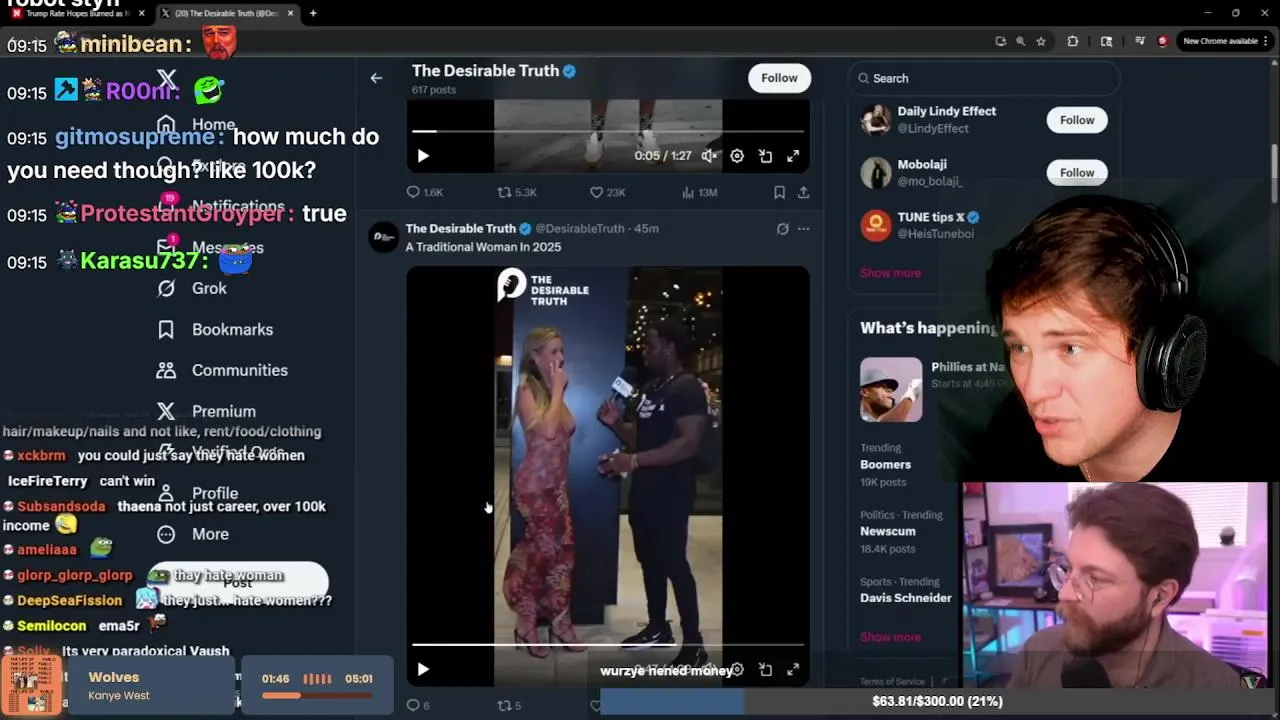The height and width of the screenshot is (720, 1280).
Task: Open a new Chrome tab
Action: (x=313, y=13)
